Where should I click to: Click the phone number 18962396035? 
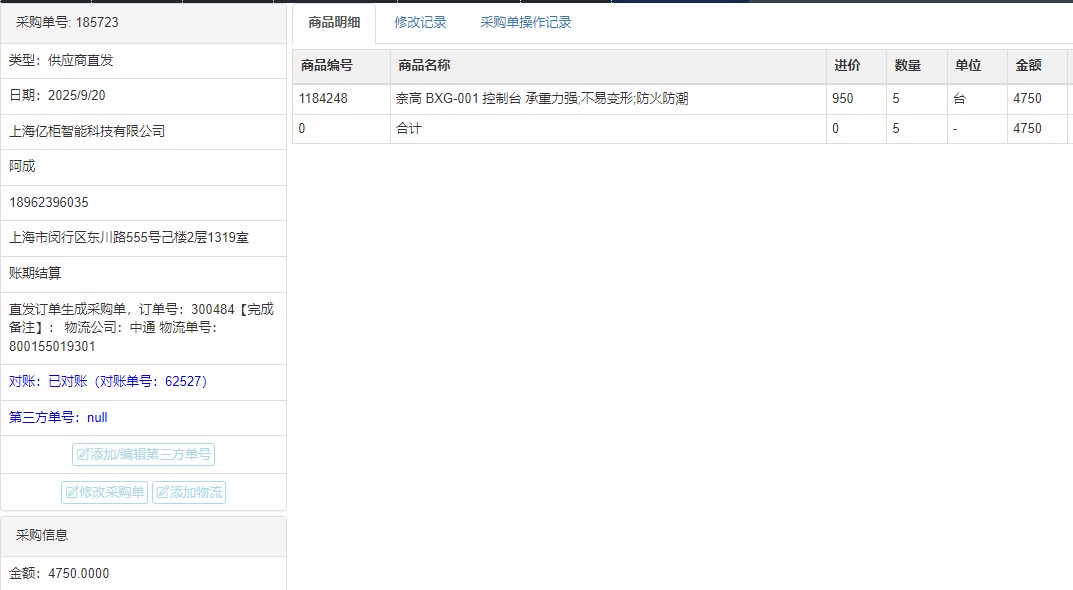[x=49, y=202]
